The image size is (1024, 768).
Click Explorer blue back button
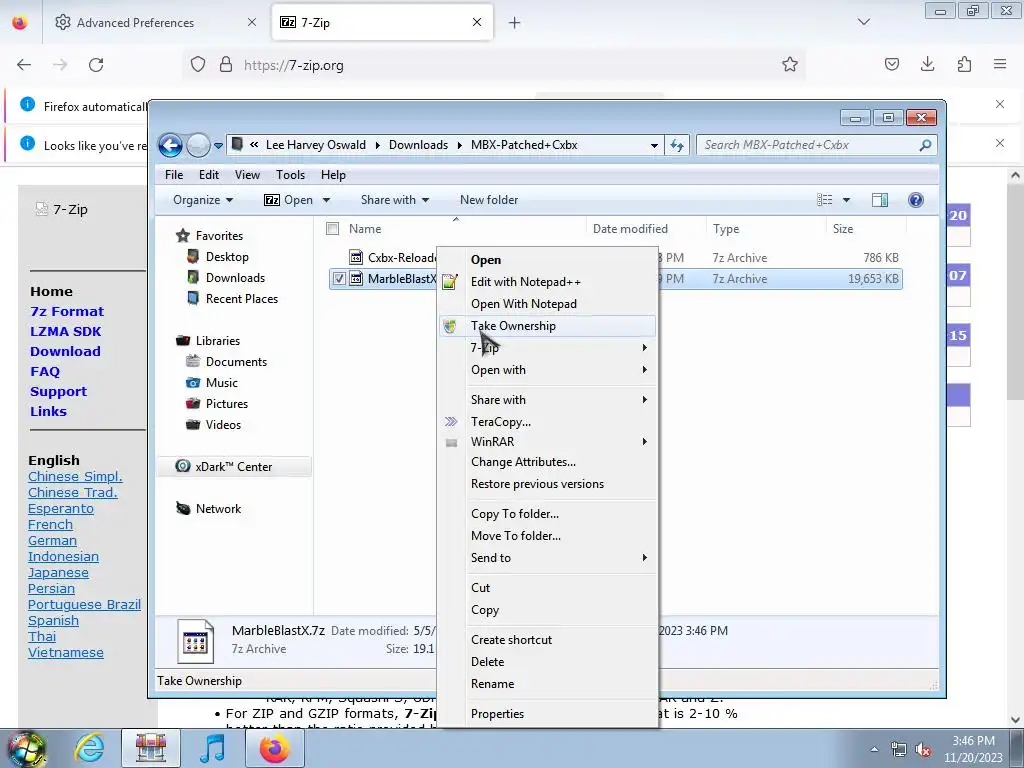click(x=170, y=145)
